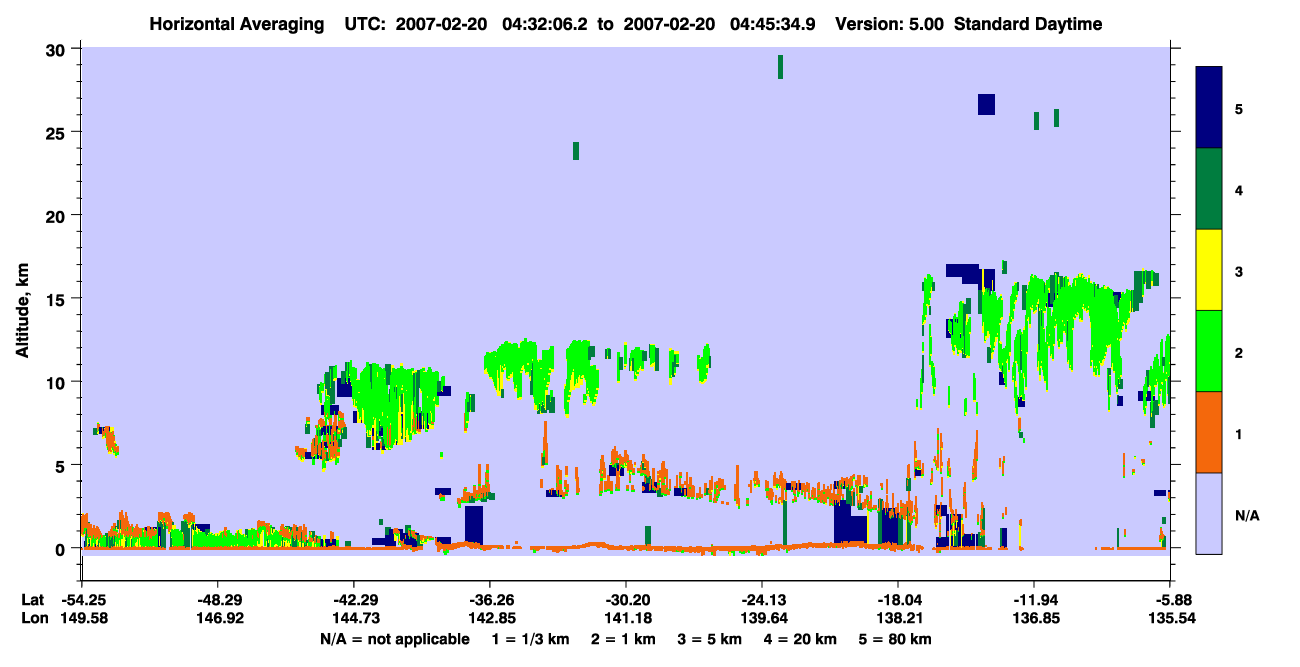Viewport: 1300px width, 667px height.
Task: Click the latitude value -42.29
Action: click(x=354, y=600)
